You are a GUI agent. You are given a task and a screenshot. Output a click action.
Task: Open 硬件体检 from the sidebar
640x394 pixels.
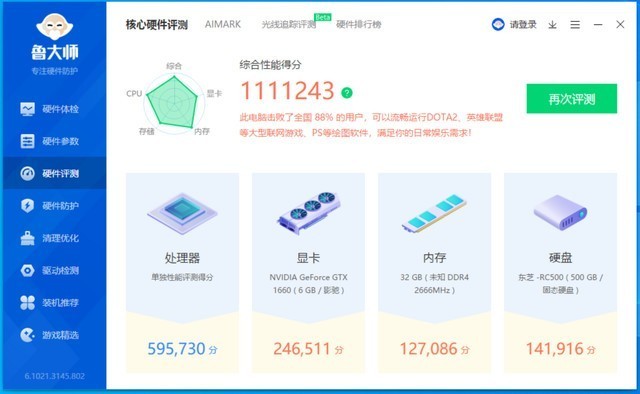(x=54, y=109)
